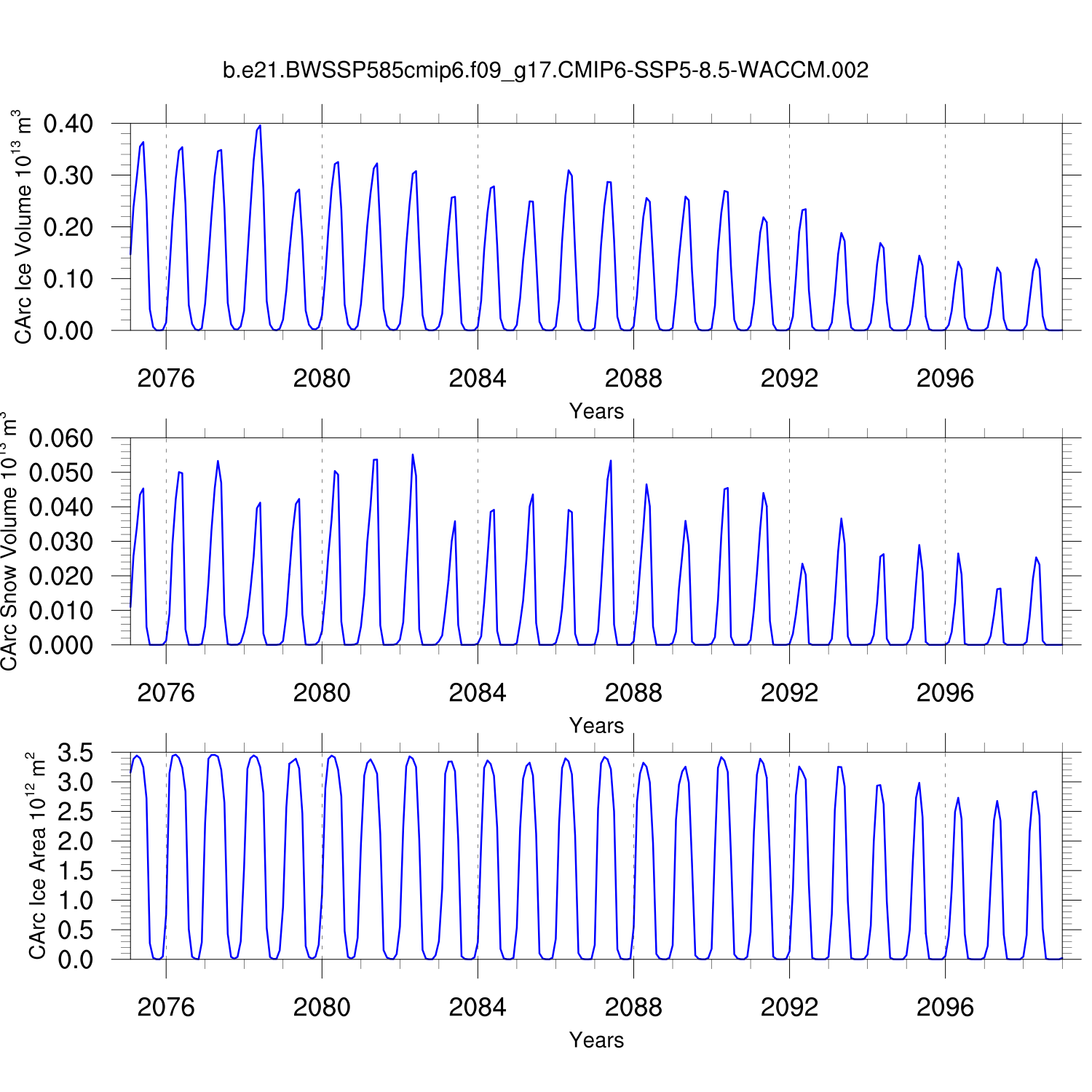
Task: Click the 0.030 tick label on Snow Volume axis
Action: pyautogui.click(x=61, y=542)
